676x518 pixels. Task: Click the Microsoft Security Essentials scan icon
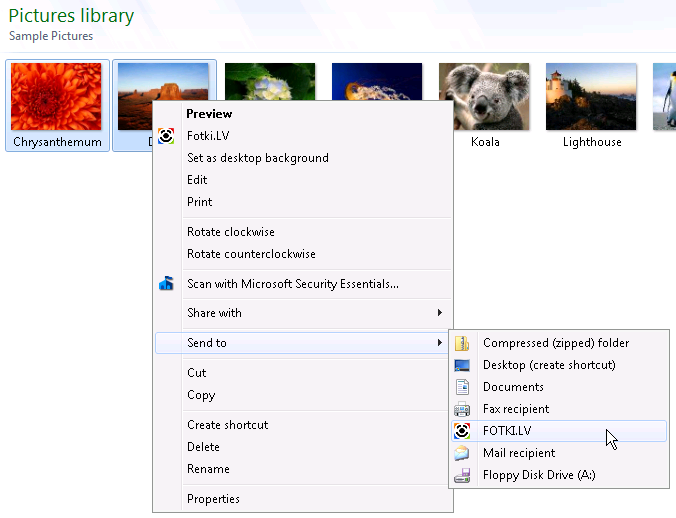[x=166, y=284]
